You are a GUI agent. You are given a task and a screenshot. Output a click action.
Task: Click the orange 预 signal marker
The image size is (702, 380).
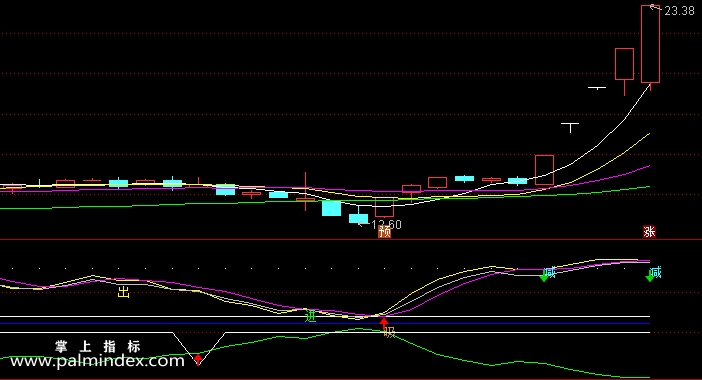pos(385,231)
